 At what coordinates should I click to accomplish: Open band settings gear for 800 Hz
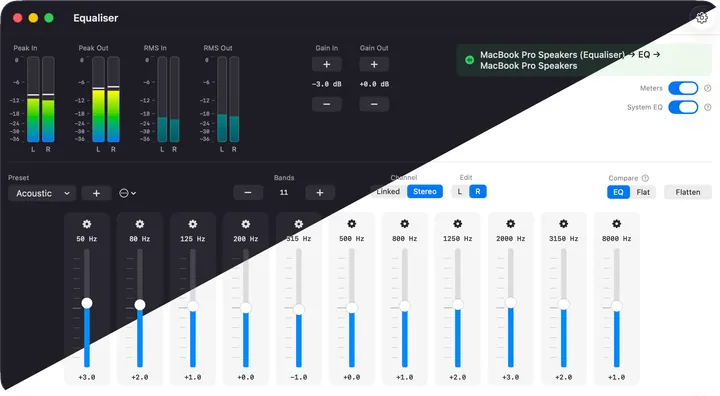point(405,224)
